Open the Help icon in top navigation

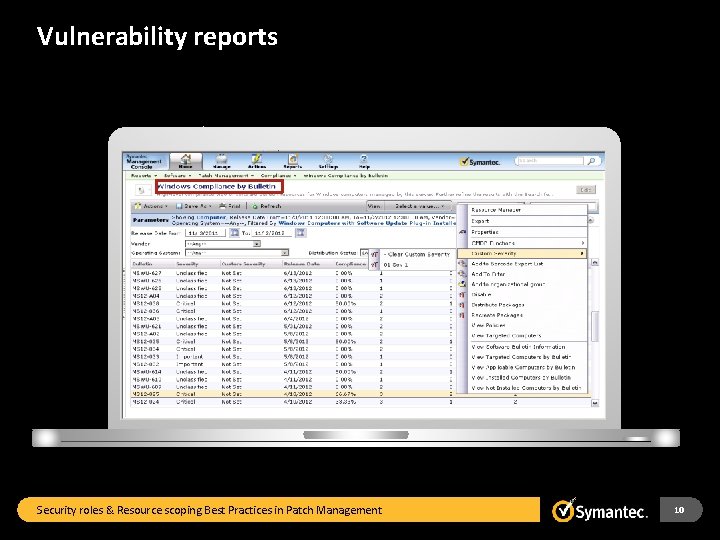click(x=364, y=161)
